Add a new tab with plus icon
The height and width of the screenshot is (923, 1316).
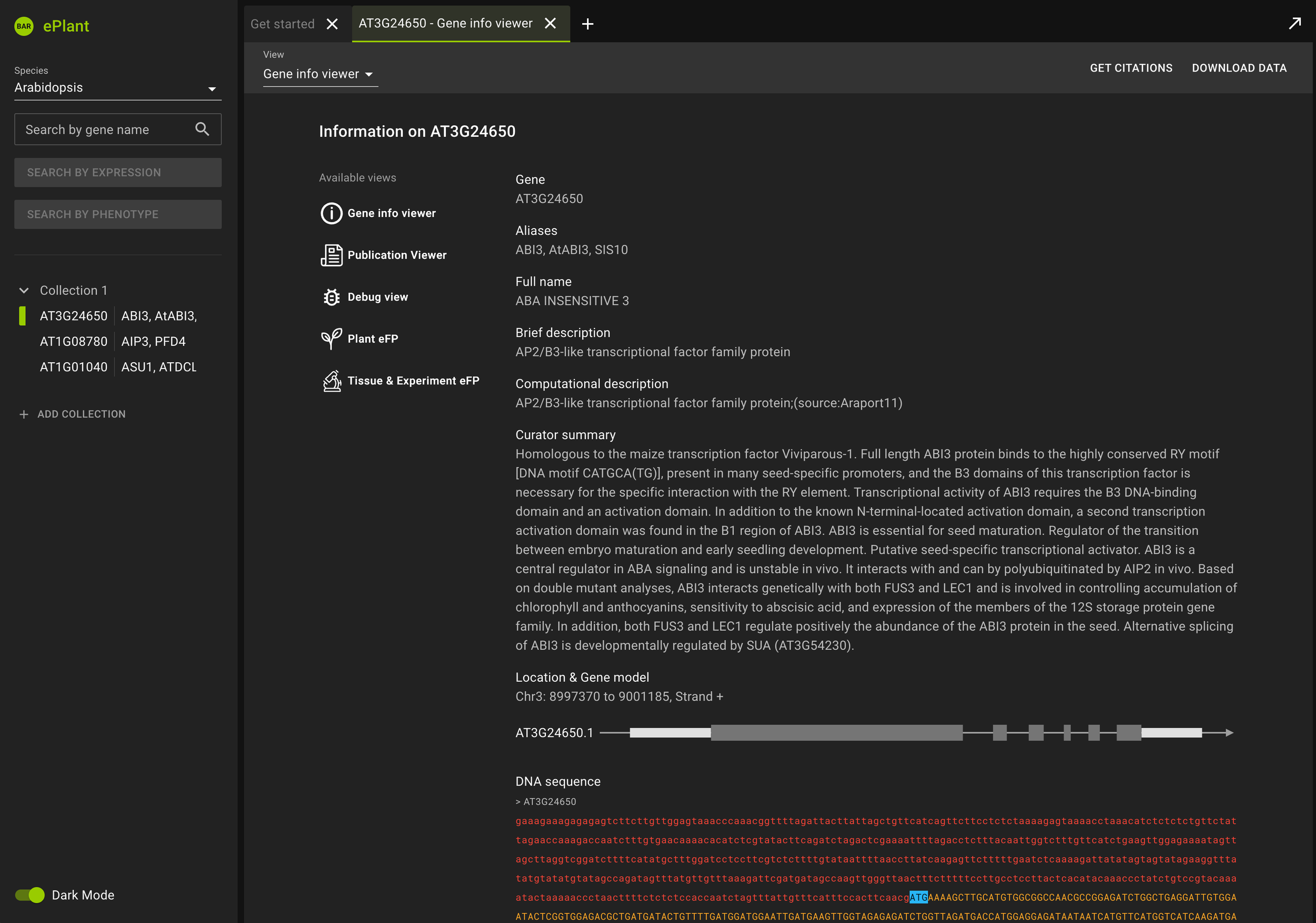[x=587, y=24]
